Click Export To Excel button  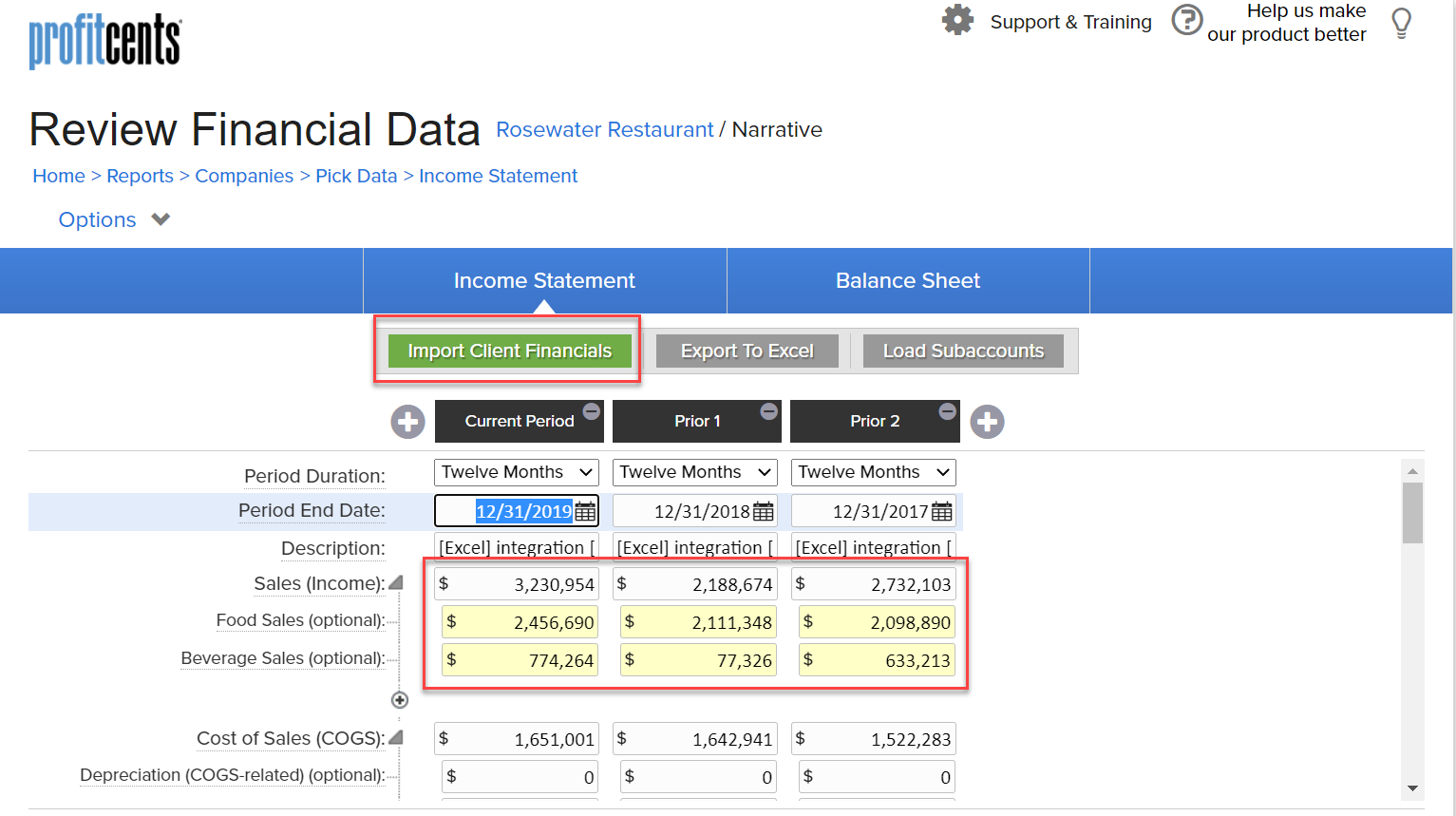[747, 351]
